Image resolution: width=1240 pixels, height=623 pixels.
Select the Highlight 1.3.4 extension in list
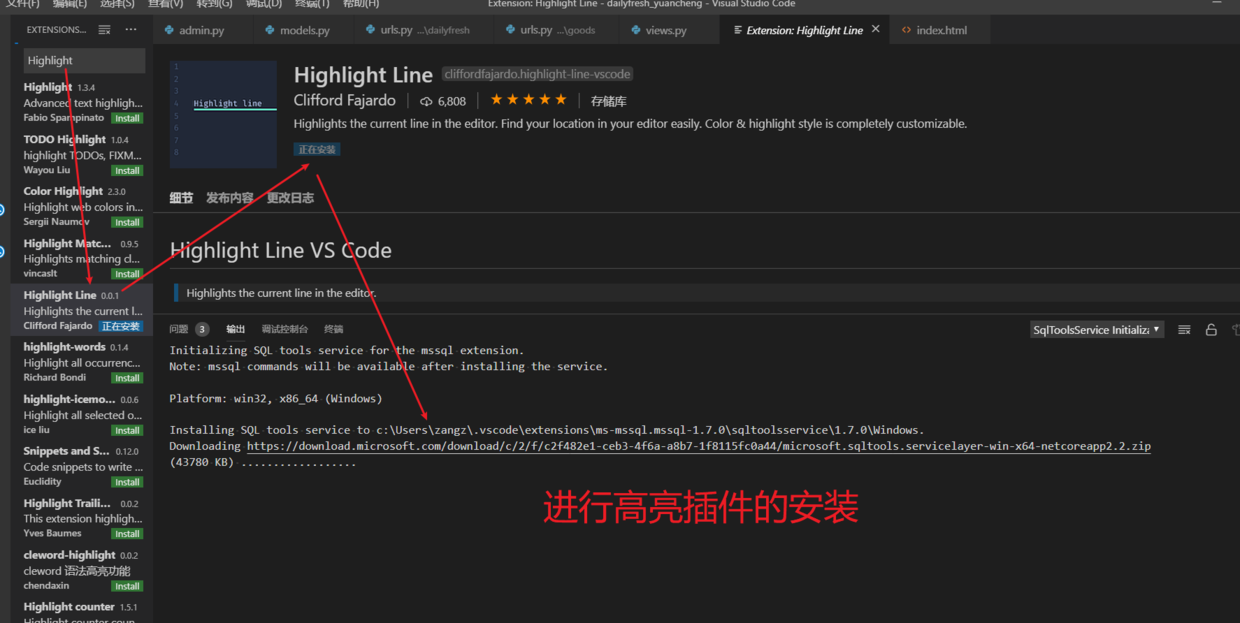(x=84, y=102)
